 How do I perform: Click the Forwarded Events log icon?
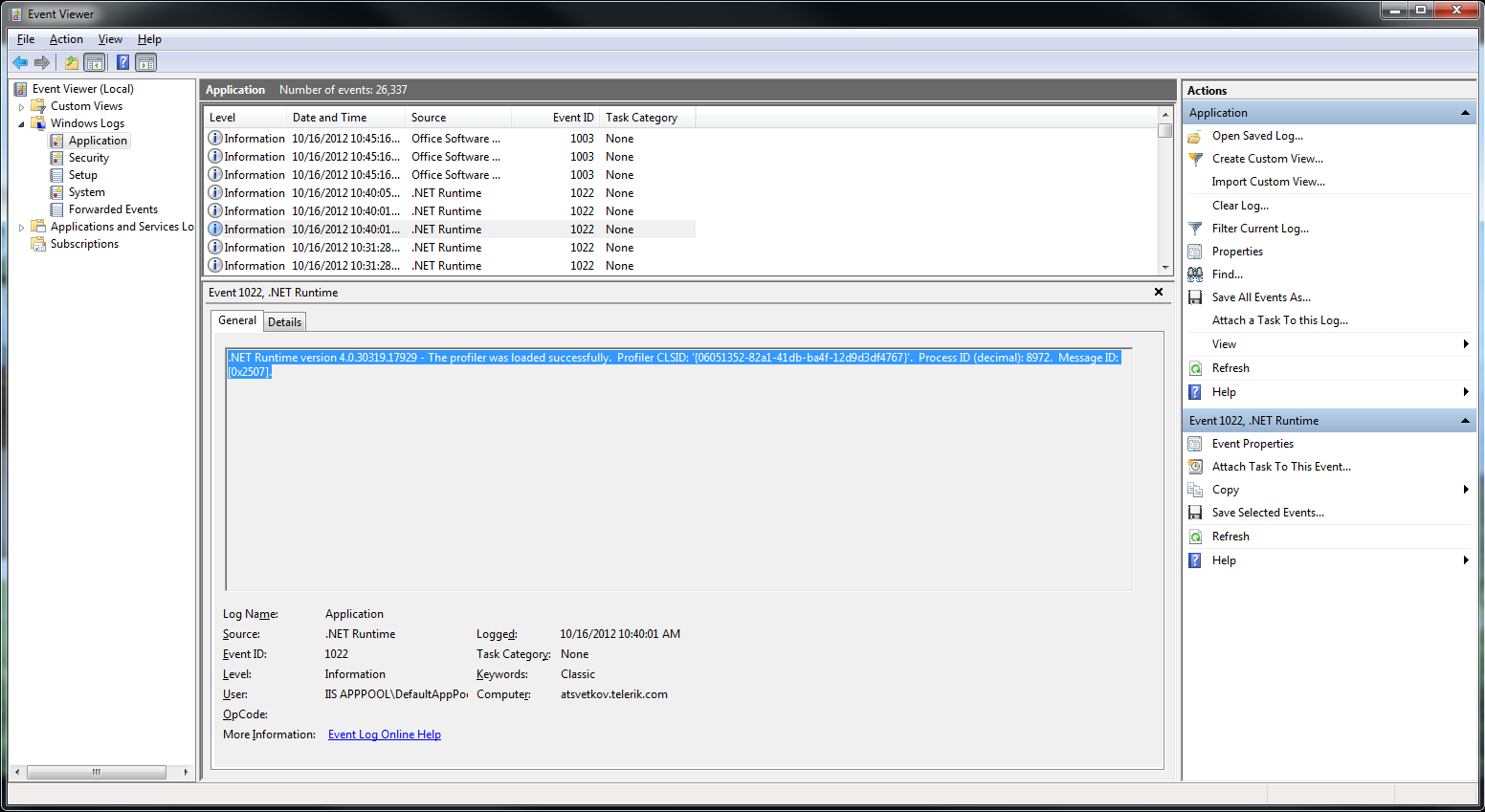tap(57, 209)
